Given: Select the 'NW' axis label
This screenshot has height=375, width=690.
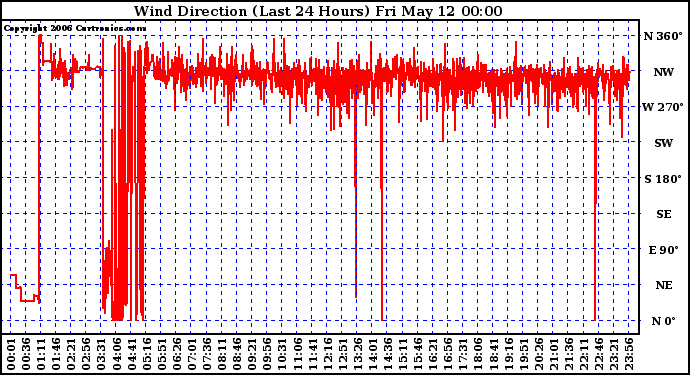Looking at the screenshot, I should tap(663, 72).
